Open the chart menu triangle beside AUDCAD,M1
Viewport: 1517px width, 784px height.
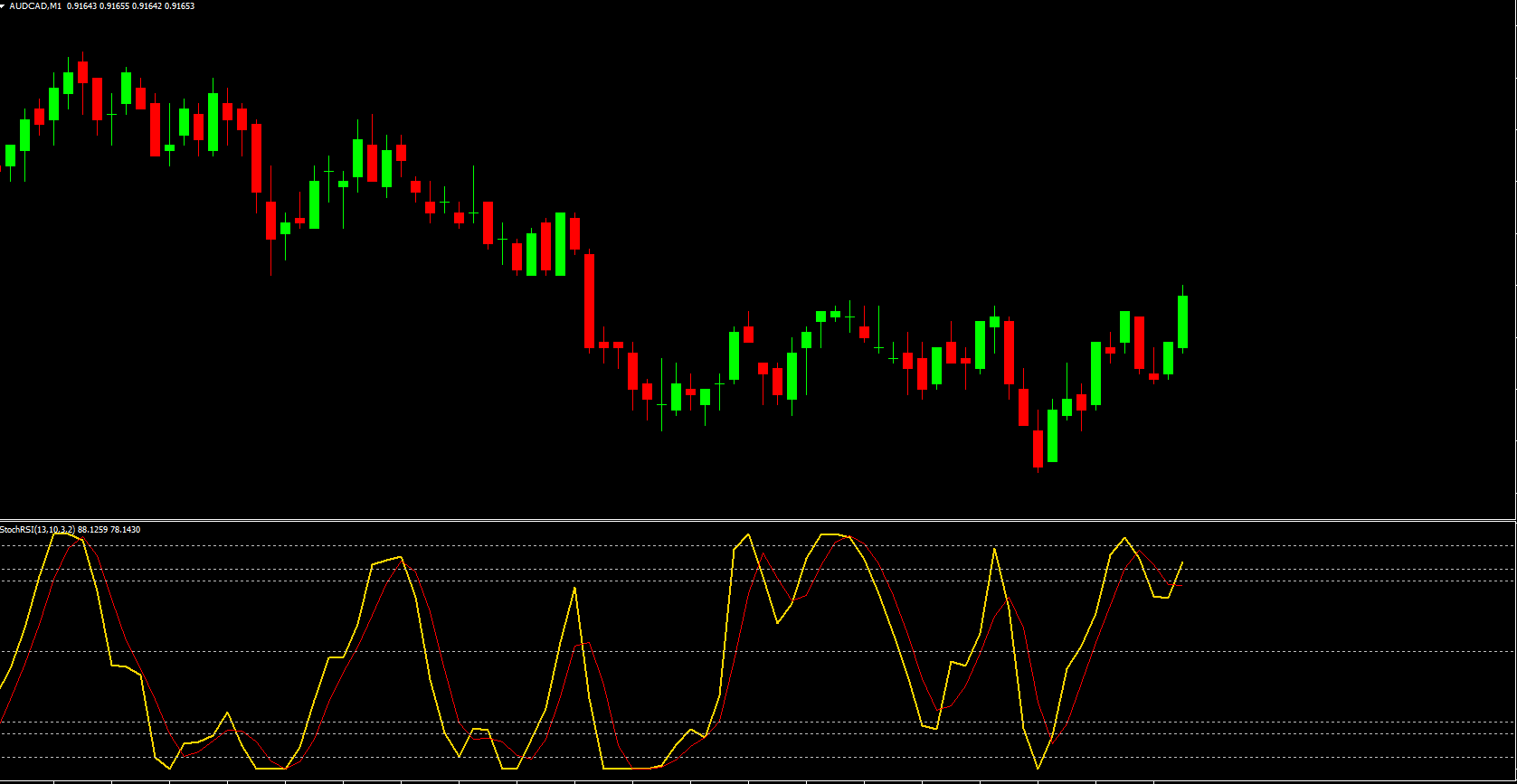(x=4, y=6)
